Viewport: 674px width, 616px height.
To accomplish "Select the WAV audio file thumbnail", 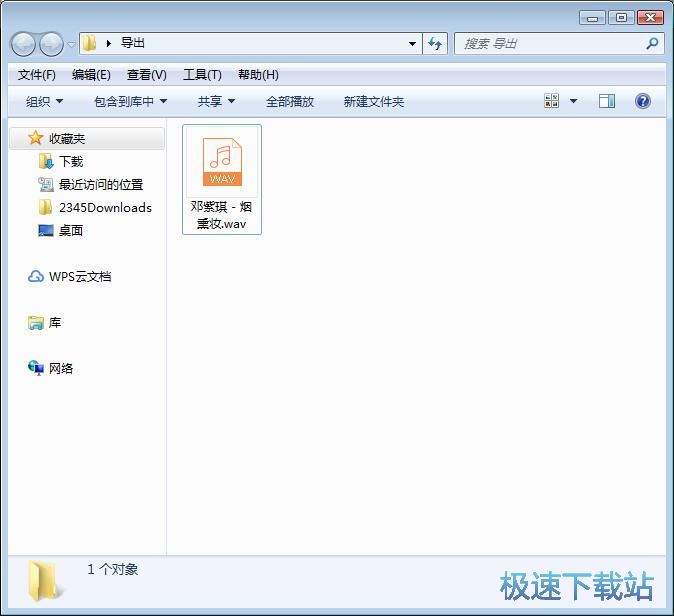I will click(x=222, y=162).
